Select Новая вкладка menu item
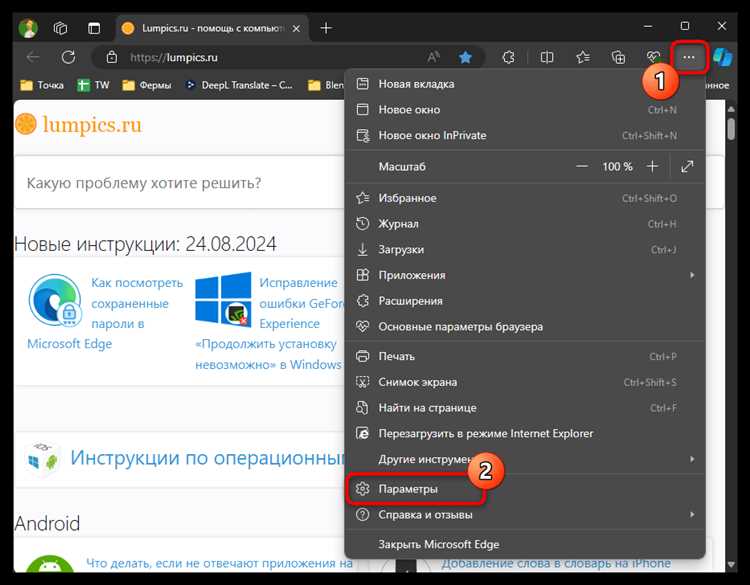The height and width of the screenshot is (585, 750). tap(525, 84)
